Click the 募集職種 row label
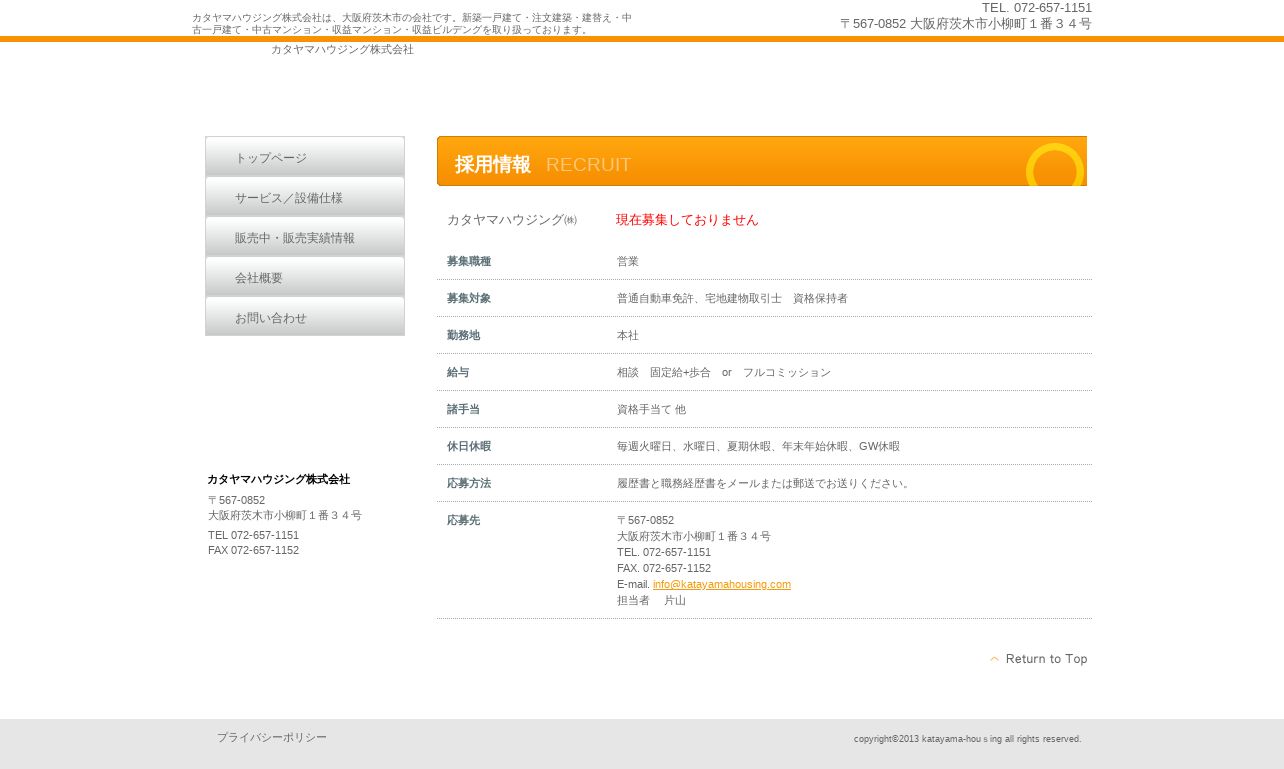 tap(469, 261)
